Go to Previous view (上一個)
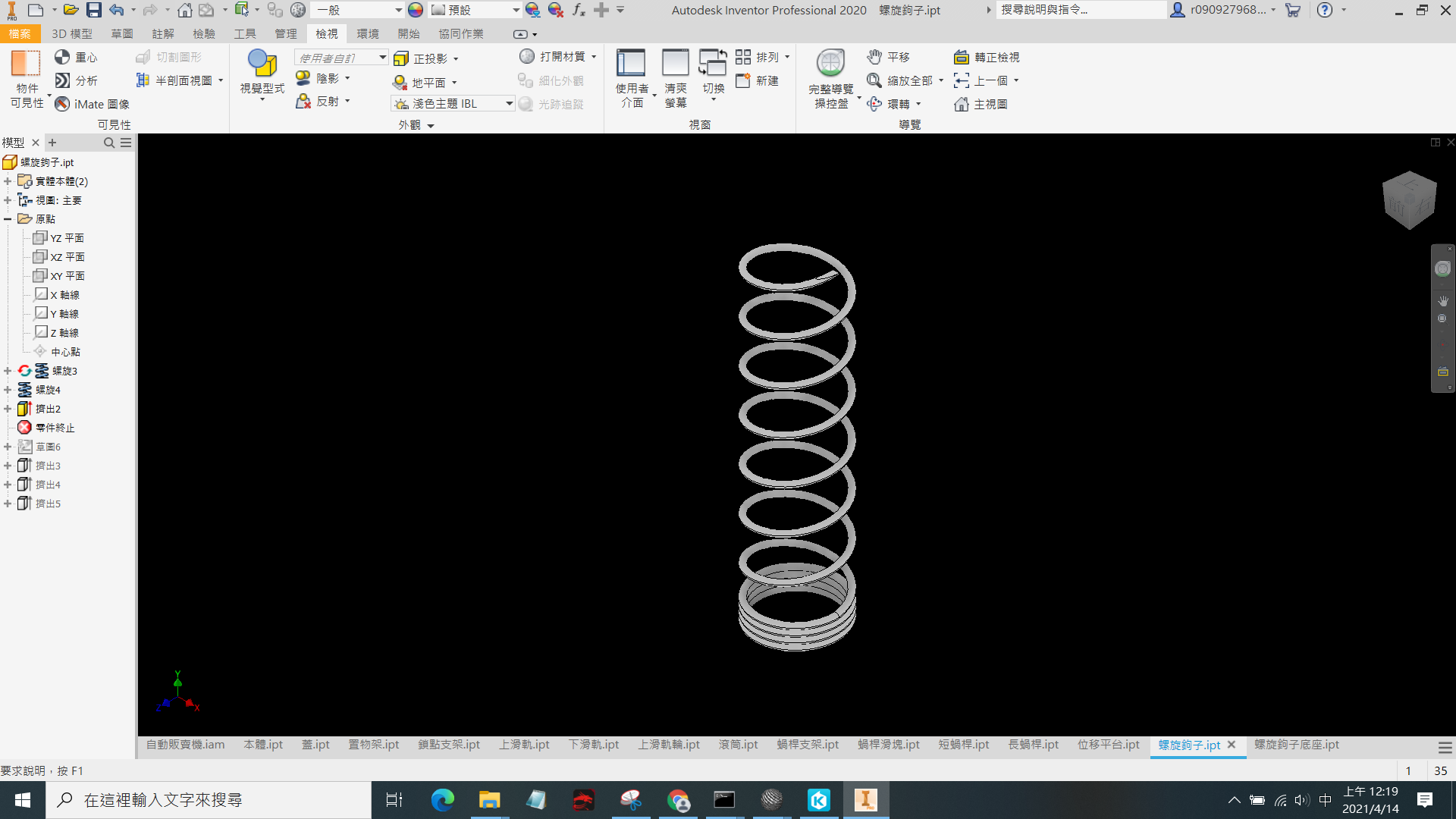1456x819 pixels. point(986,80)
